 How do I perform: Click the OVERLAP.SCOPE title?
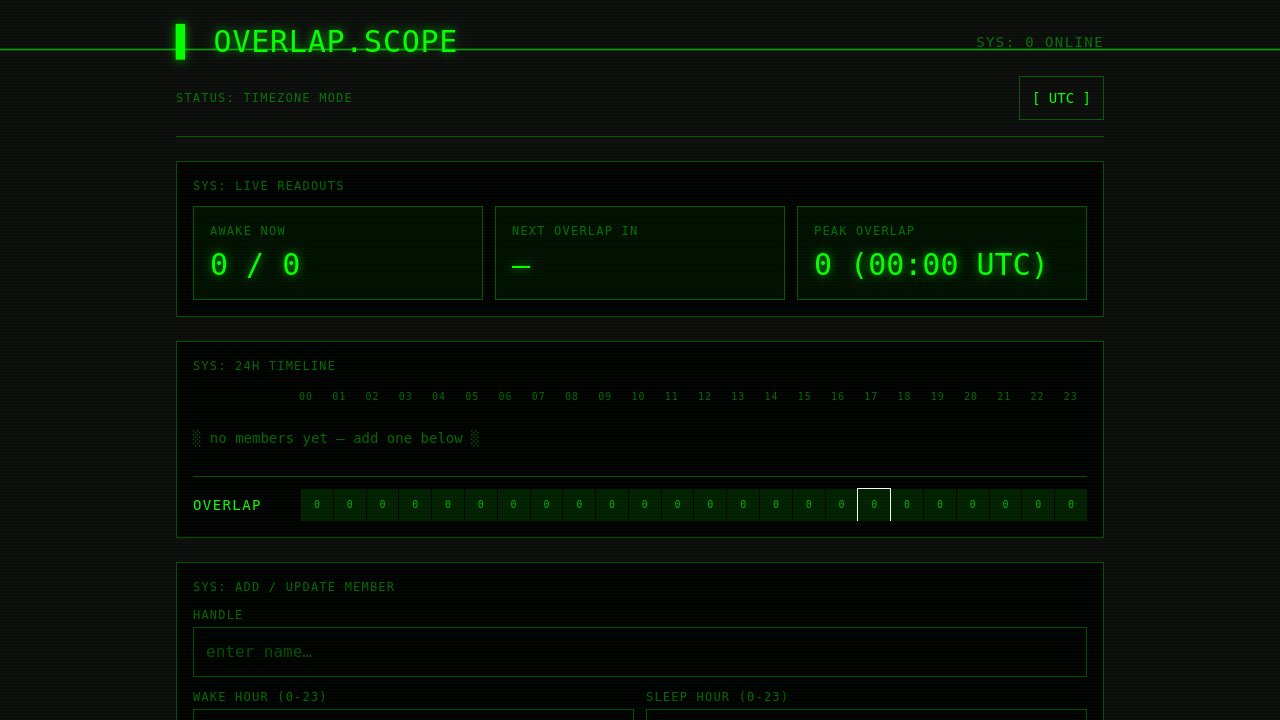pos(335,42)
